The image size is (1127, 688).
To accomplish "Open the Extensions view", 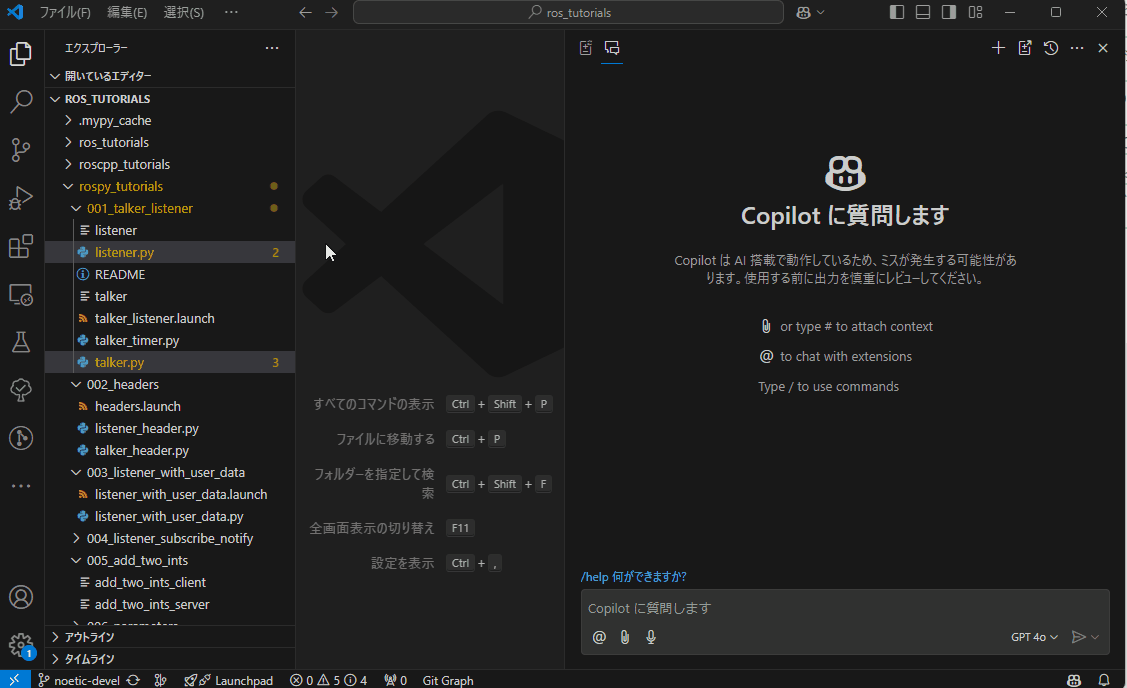I will [x=21, y=246].
